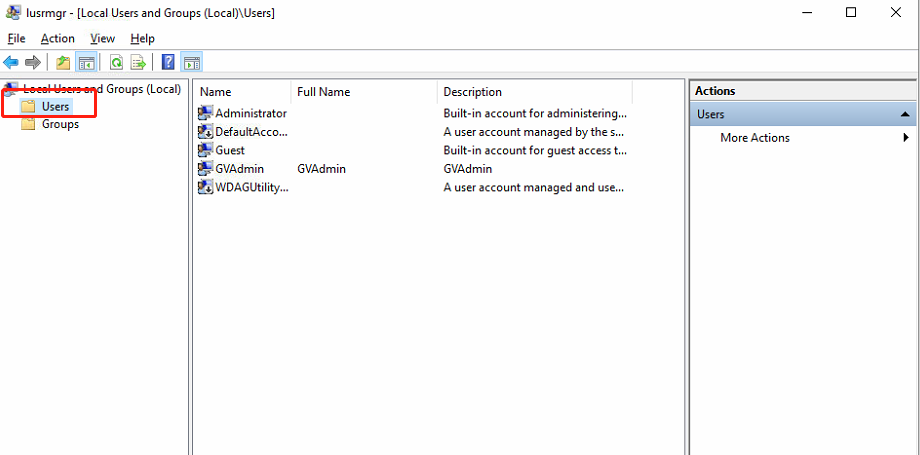Click the DefaultAccount user icon
This screenshot has width=920, height=455.
click(205, 132)
